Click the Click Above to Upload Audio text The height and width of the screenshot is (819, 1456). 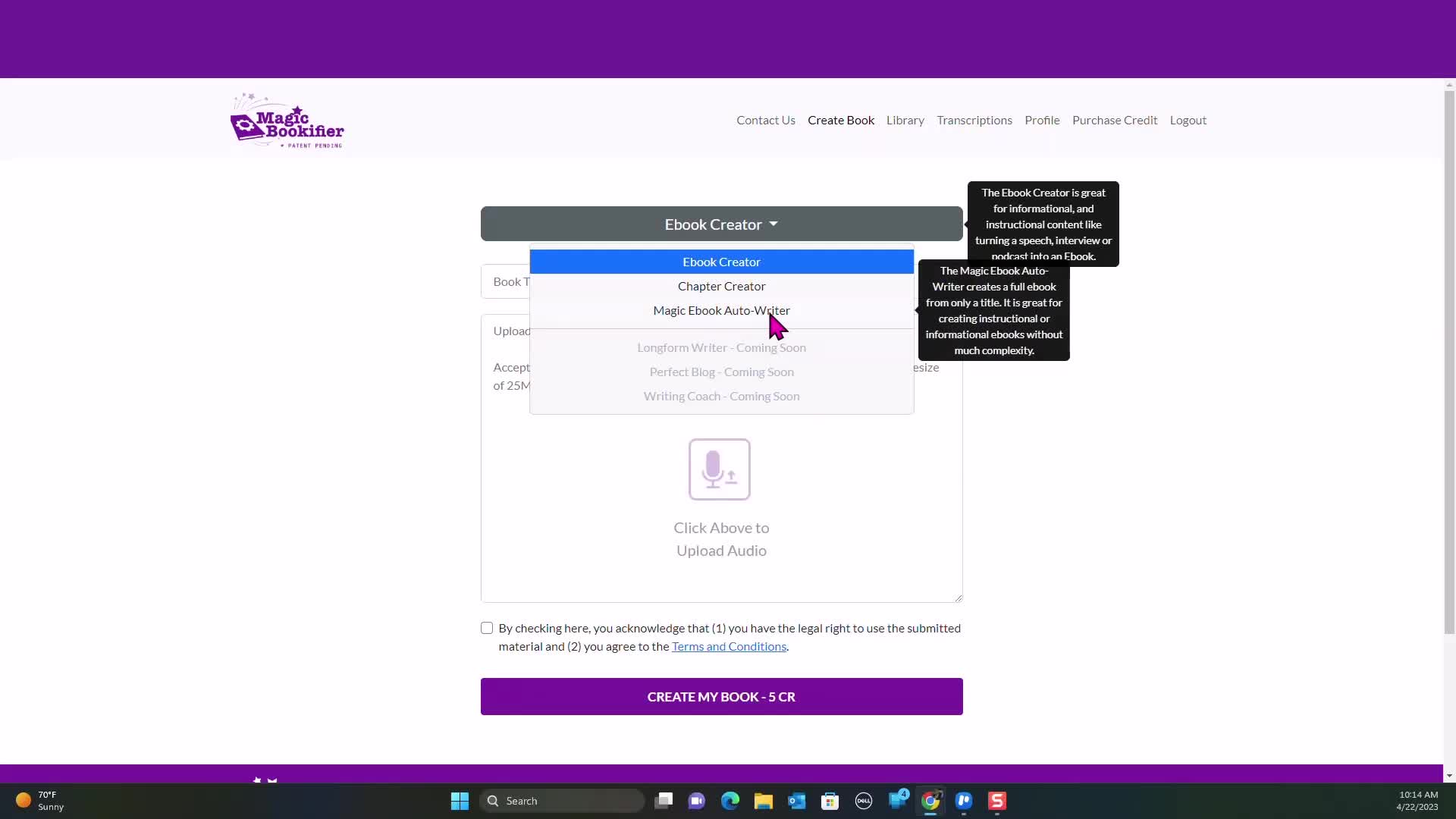pyautogui.click(x=721, y=539)
